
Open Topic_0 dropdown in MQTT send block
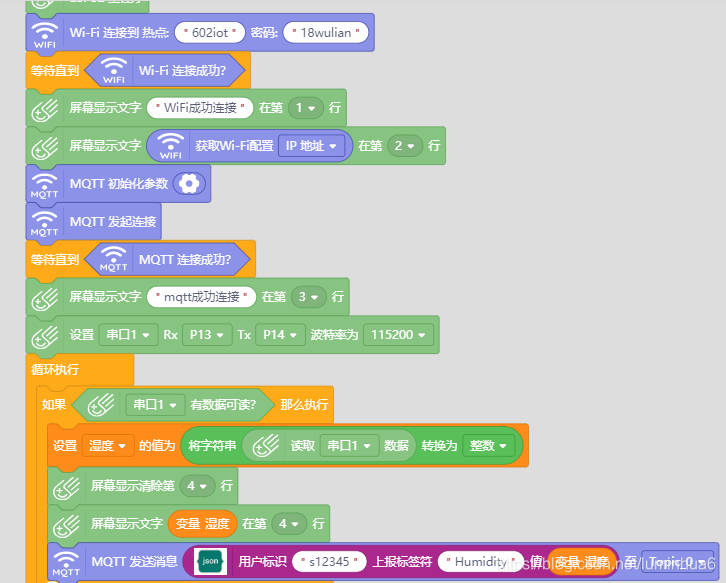[677, 562]
